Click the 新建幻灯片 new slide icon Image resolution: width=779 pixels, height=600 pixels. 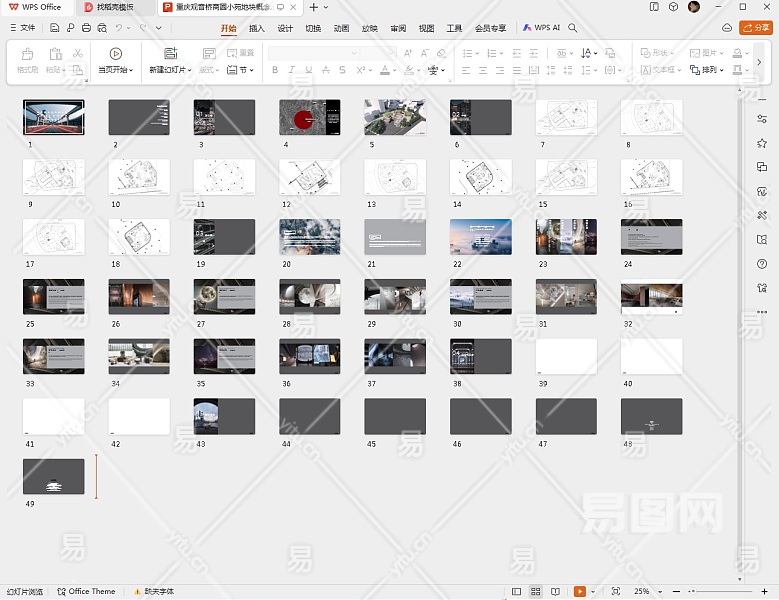click(170, 54)
